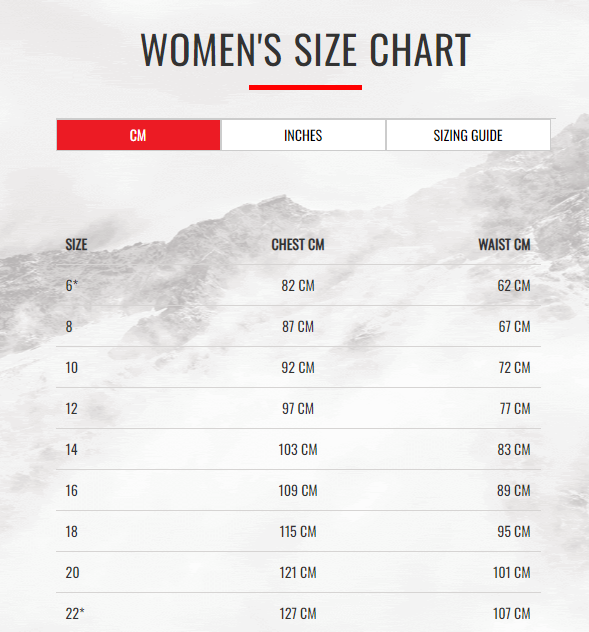Click the 127 CM chest value
The height and width of the screenshot is (632, 589).
tap(298, 613)
